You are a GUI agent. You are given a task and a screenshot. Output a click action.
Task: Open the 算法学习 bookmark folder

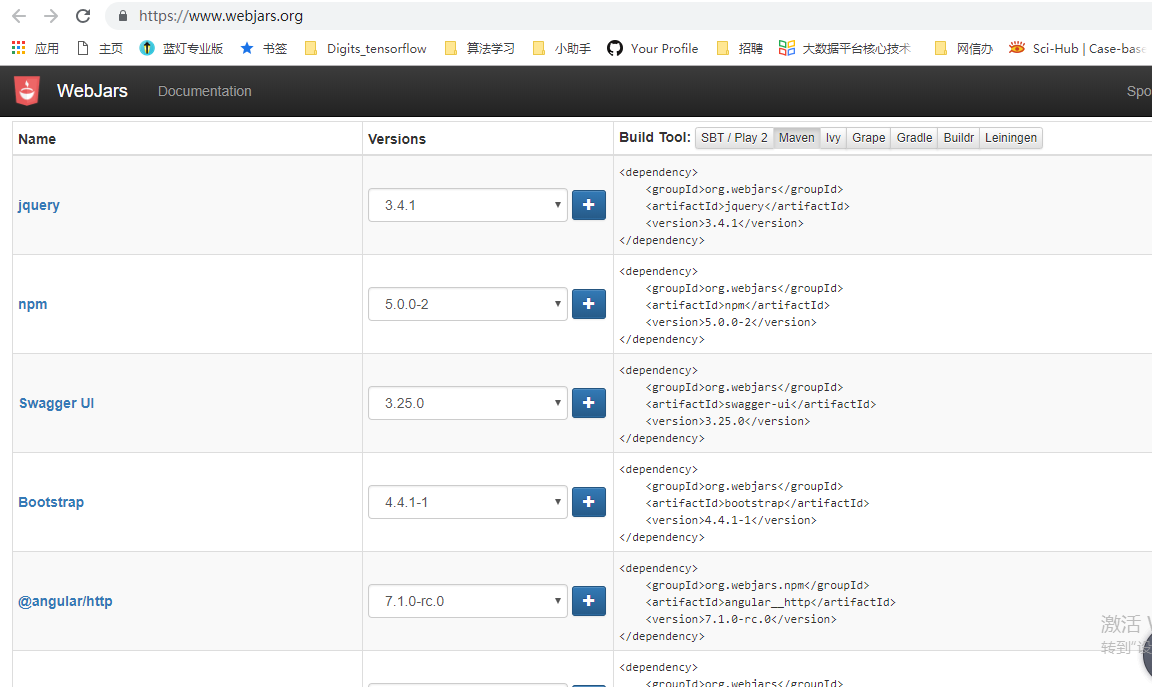[480, 48]
